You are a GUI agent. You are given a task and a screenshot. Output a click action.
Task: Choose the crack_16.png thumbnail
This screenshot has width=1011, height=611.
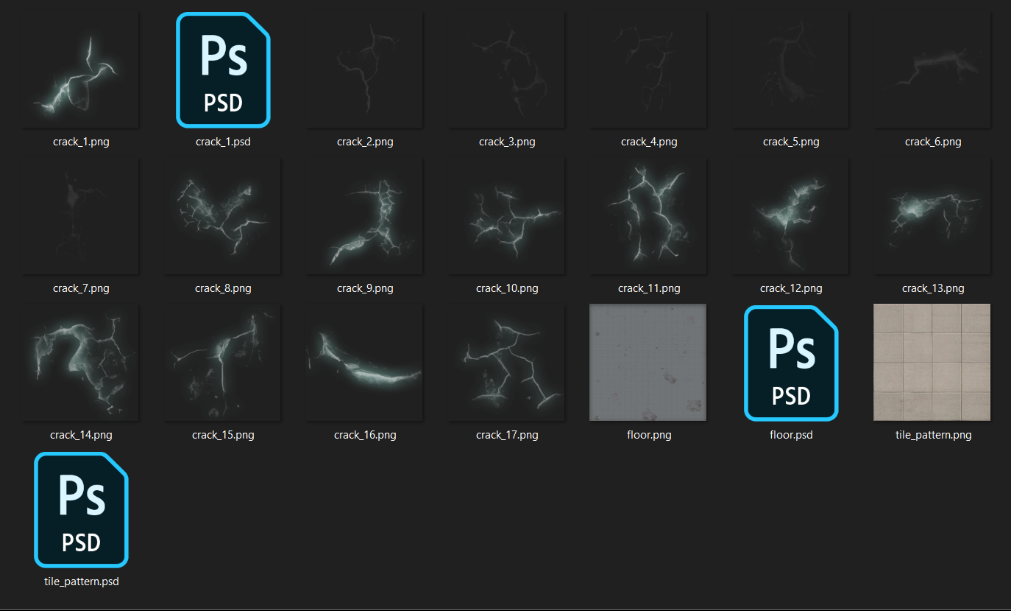[365, 362]
